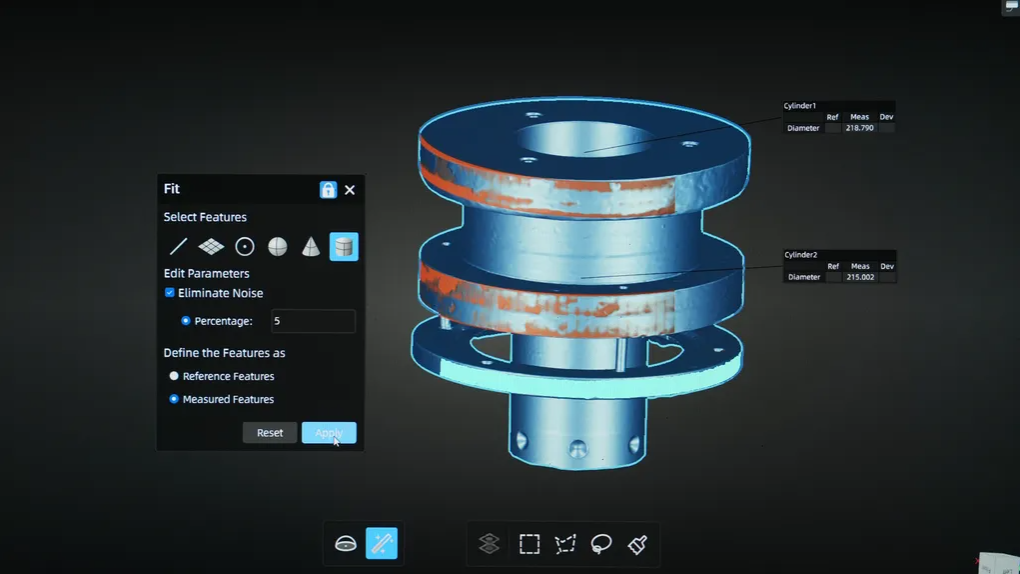This screenshot has height=574, width=1020.
Task: Choose Reference Features radio option
Action: coord(174,376)
